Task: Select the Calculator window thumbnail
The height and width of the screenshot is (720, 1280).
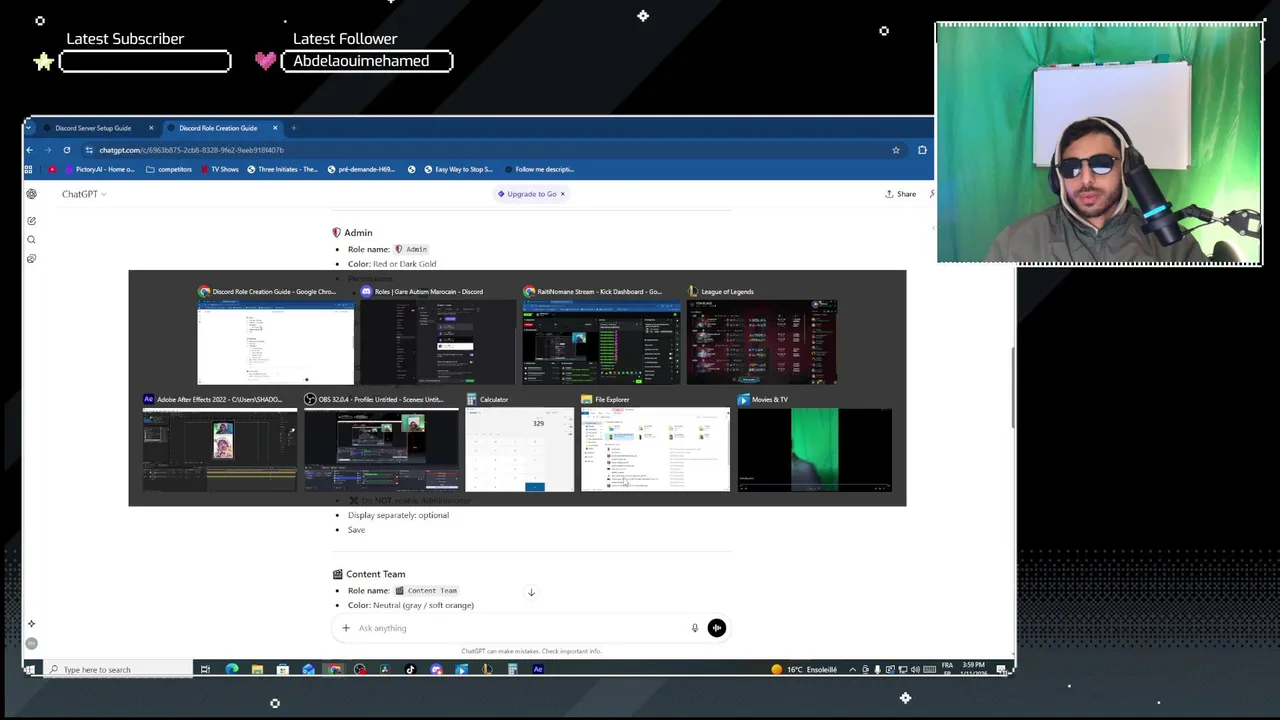Action: coord(520,444)
